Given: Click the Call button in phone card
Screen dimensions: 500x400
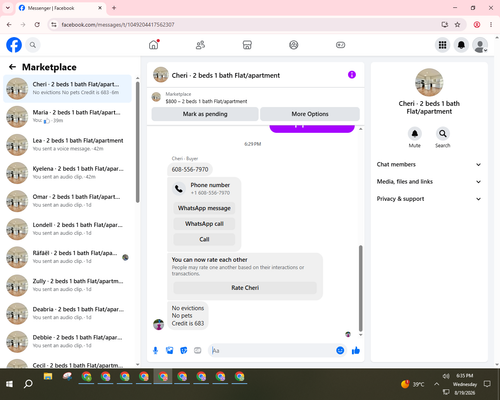Looking at the screenshot, I should pyautogui.click(x=204, y=239).
